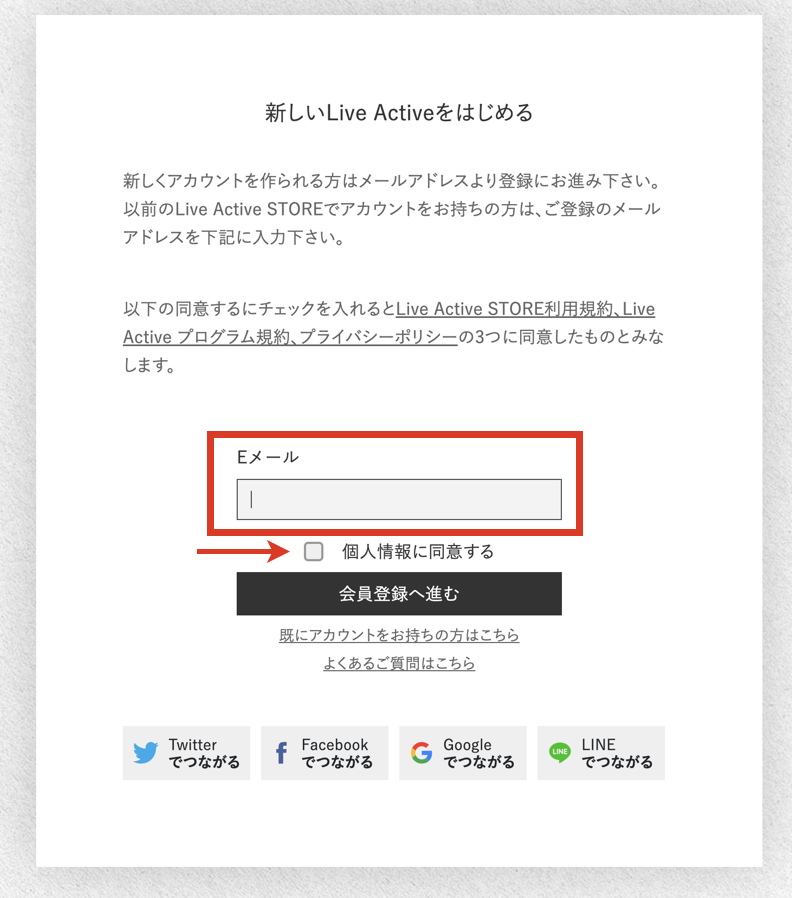Focus the Eメール input field

coord(399,499)
